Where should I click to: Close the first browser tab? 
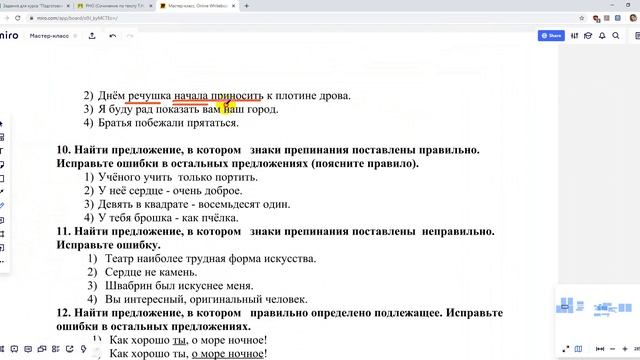click(x=68, y=6)
